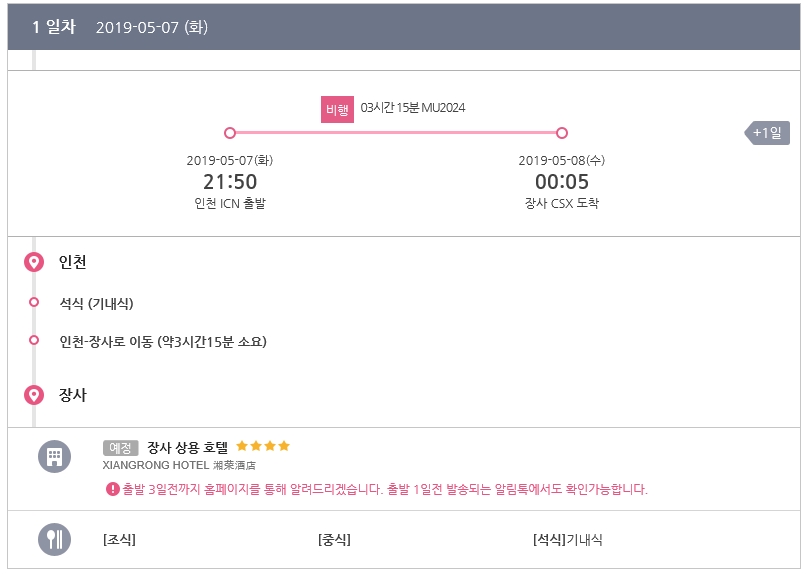Click the hotel building icon
Image resolution: width=810 pixels, height=579 pixels.
(54, 457)
